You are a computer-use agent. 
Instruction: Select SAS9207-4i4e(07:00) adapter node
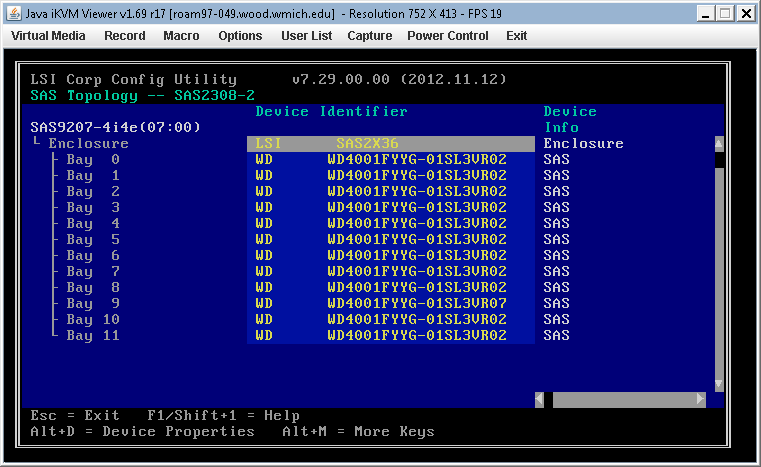click(116, 127)
